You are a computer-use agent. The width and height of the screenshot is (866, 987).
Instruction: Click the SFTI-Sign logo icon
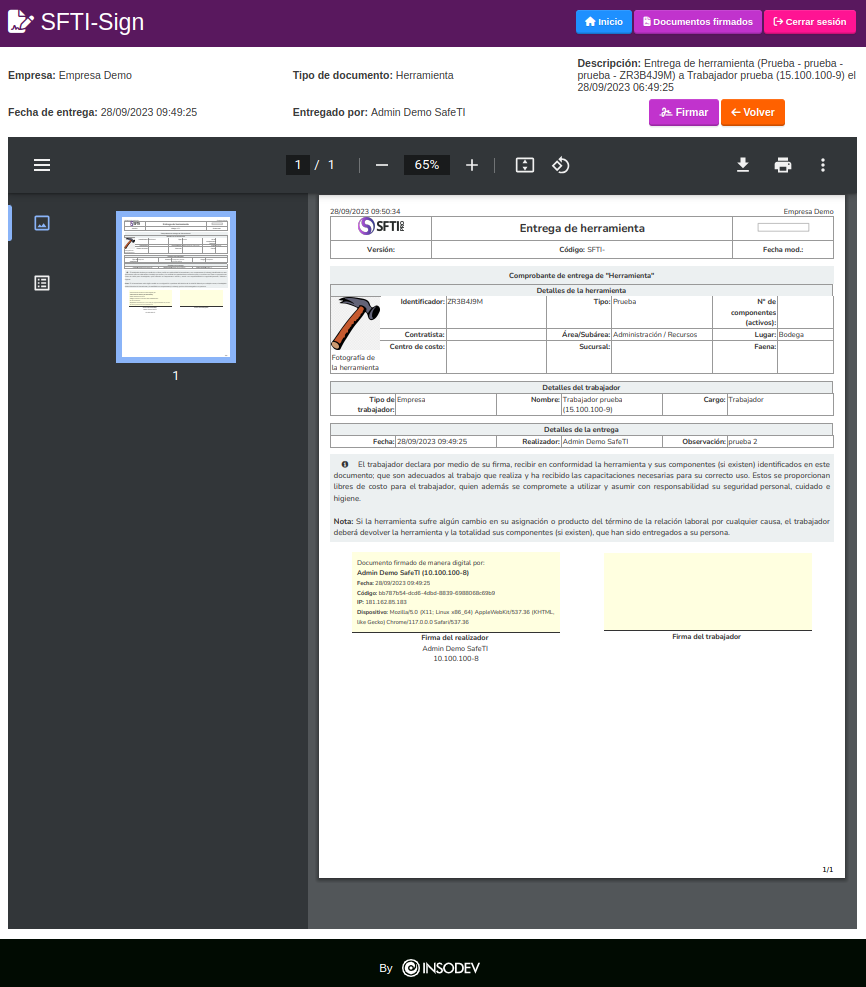pos(21,22)
